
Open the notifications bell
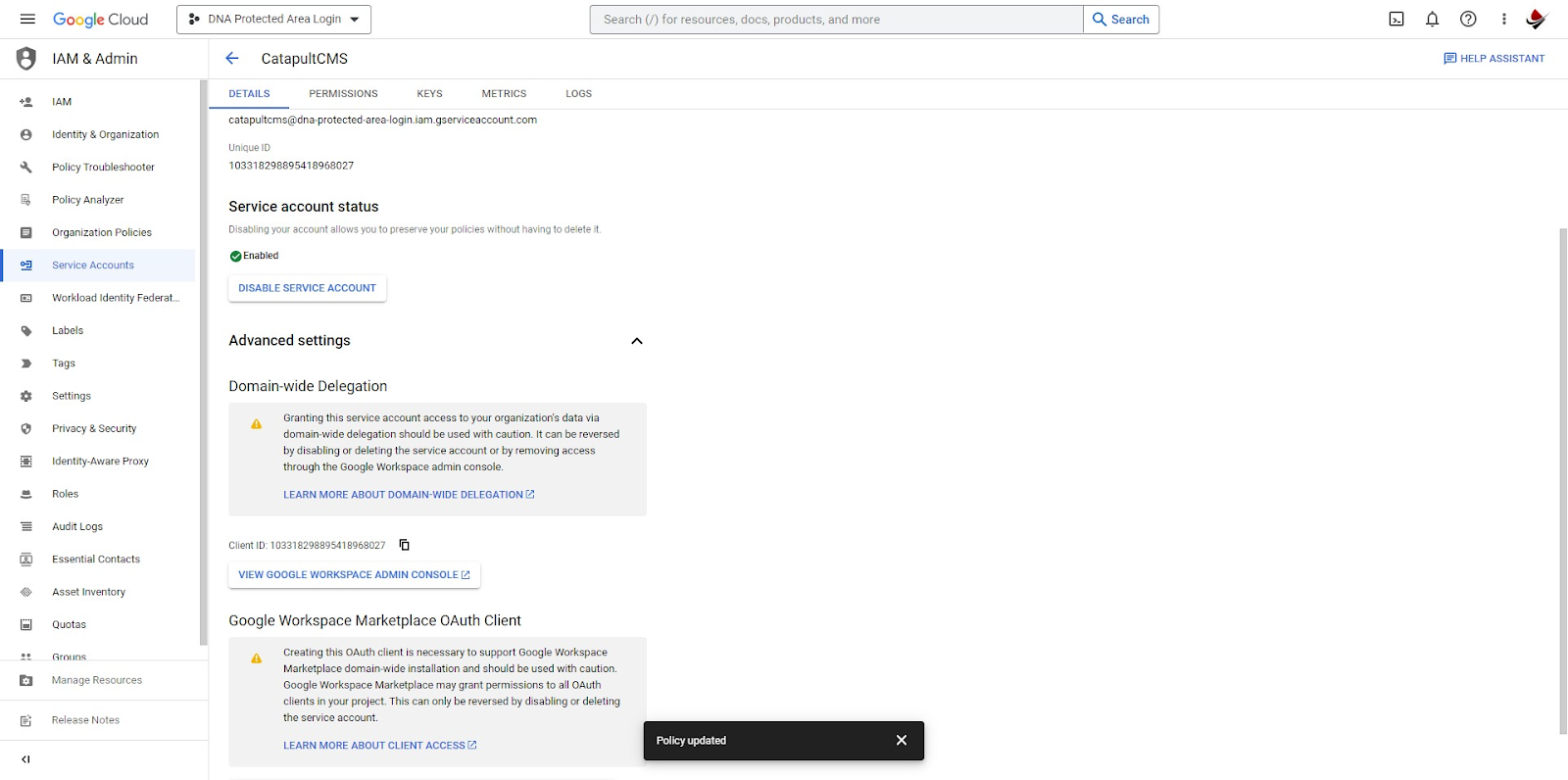pos(1432,20)
